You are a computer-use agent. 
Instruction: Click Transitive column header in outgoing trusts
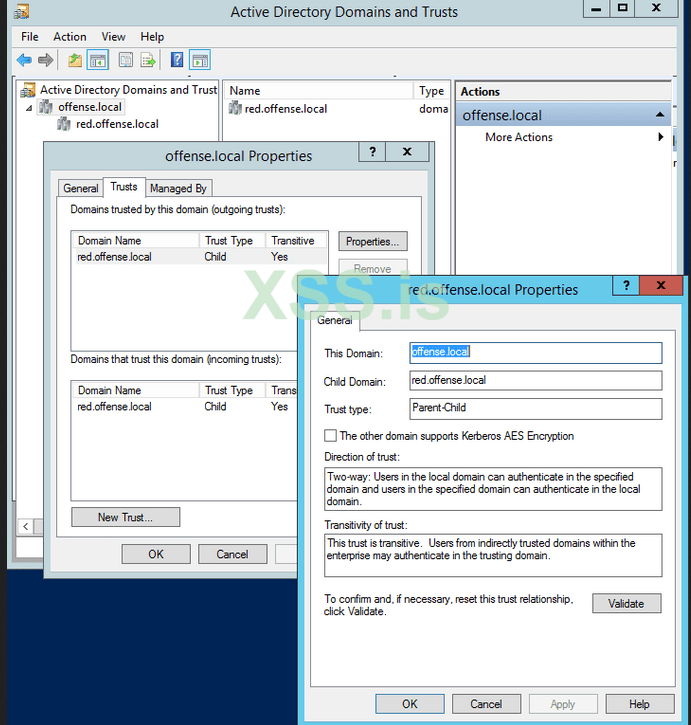tap(296, 240)
